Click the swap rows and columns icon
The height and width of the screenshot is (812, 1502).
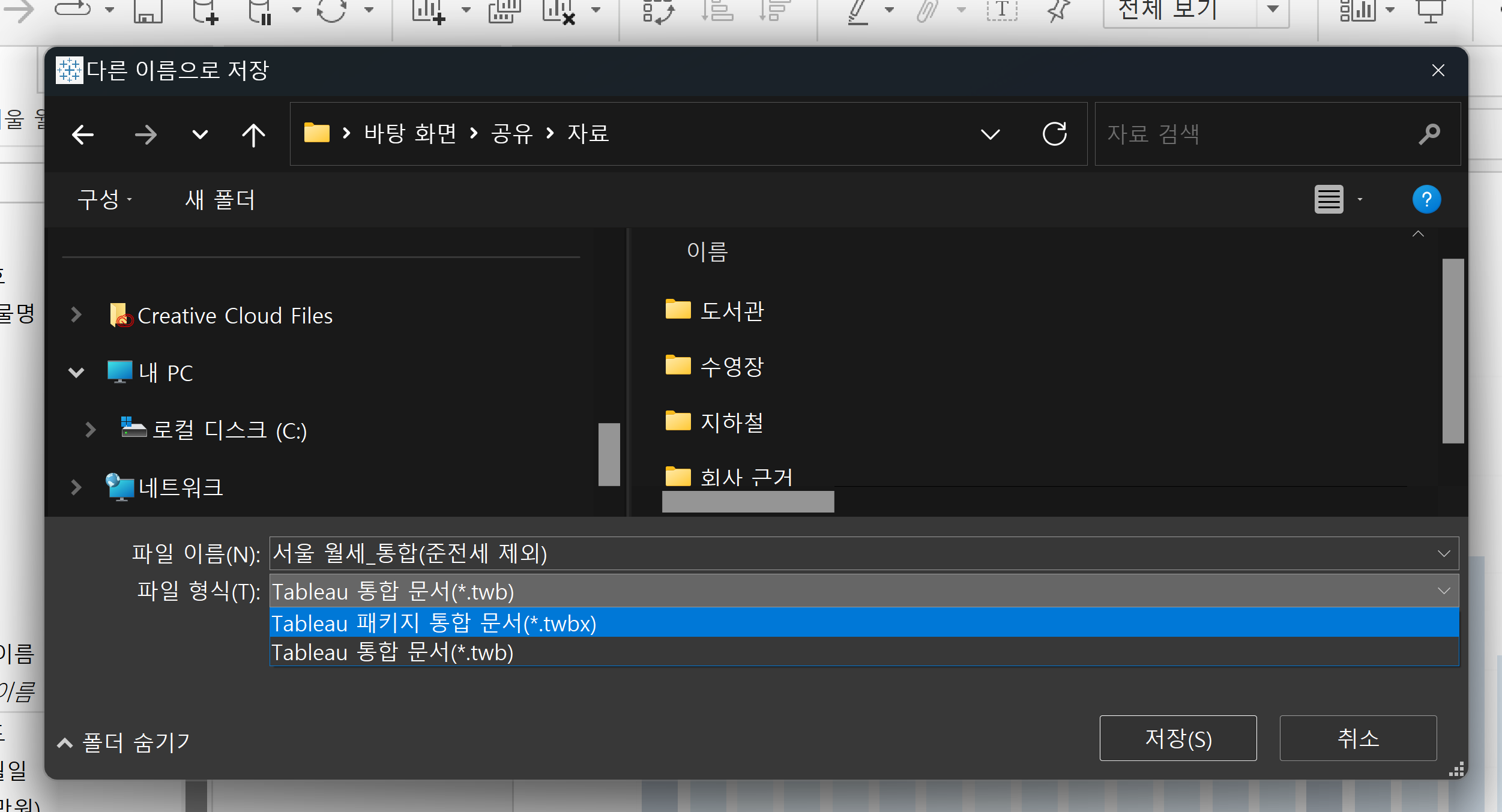[x=658, y=11]
